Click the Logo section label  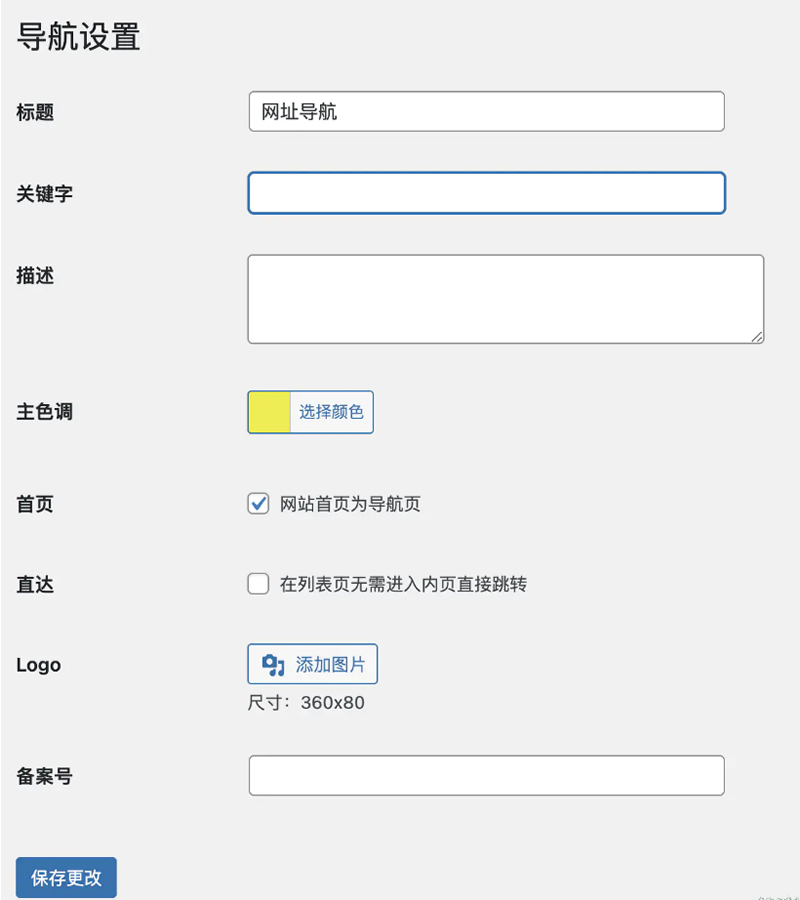[38, 664]
